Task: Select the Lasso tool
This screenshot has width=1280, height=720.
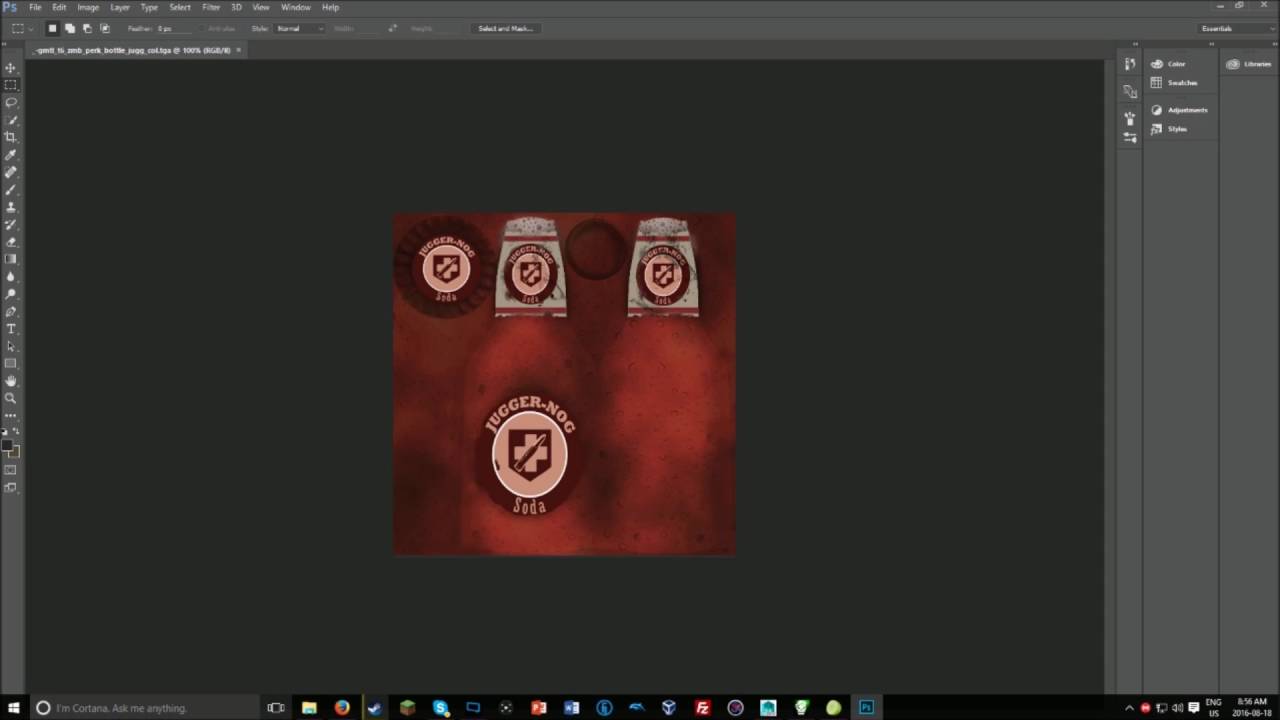Action: coord(11,102)
